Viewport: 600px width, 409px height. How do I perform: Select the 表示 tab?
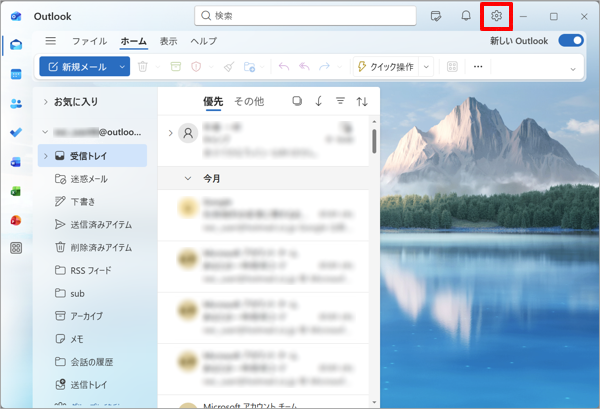(x=168, y=41)
